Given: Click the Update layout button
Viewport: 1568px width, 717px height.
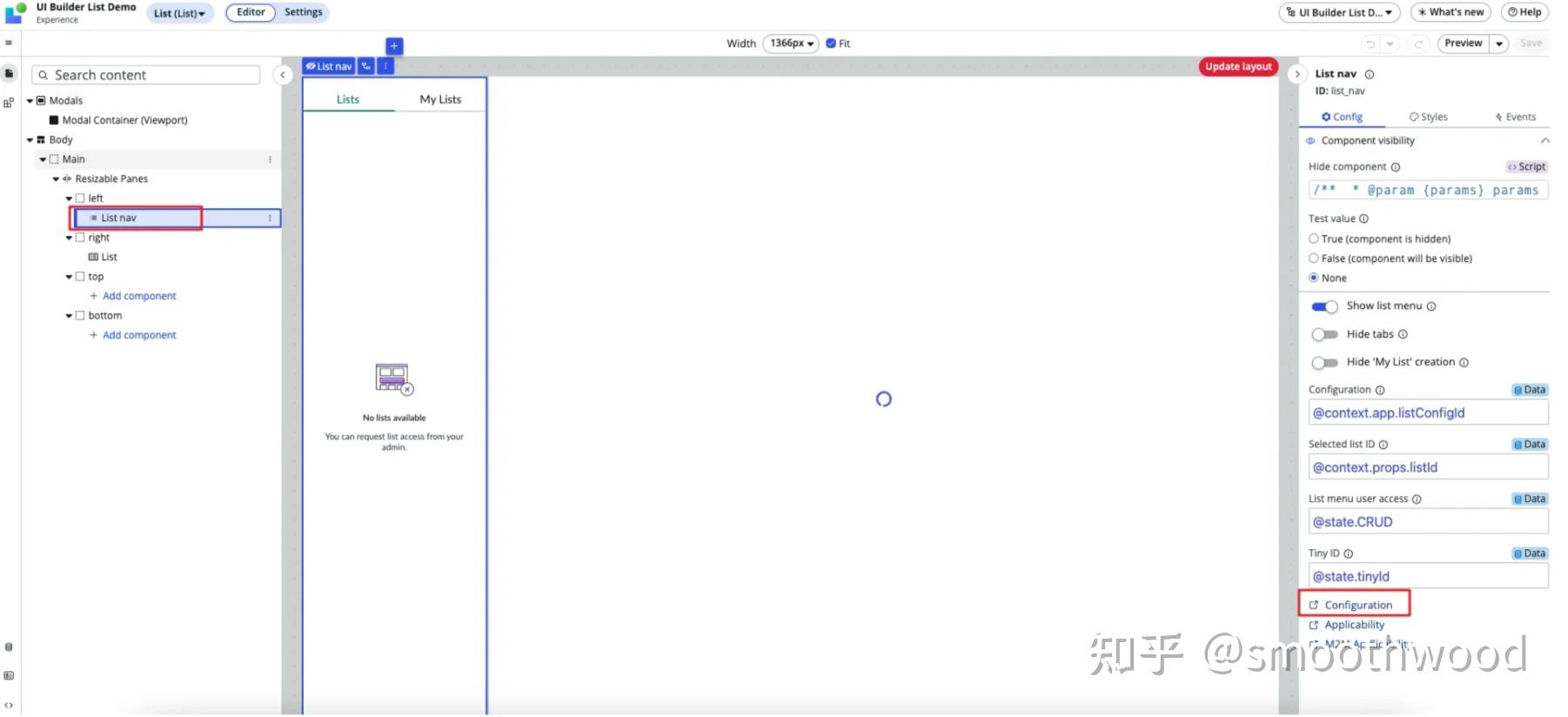Looking at the screenshot, I should pos(1238,66).
